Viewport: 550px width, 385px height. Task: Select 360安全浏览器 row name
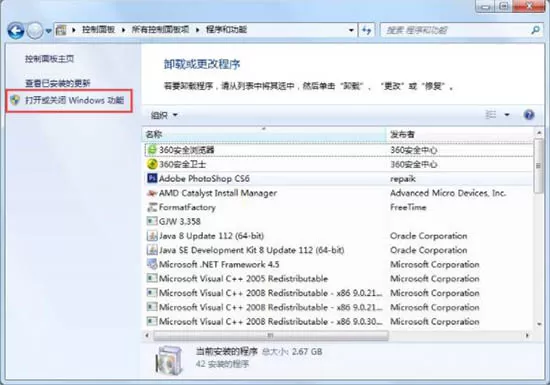(x=187, y=150)
